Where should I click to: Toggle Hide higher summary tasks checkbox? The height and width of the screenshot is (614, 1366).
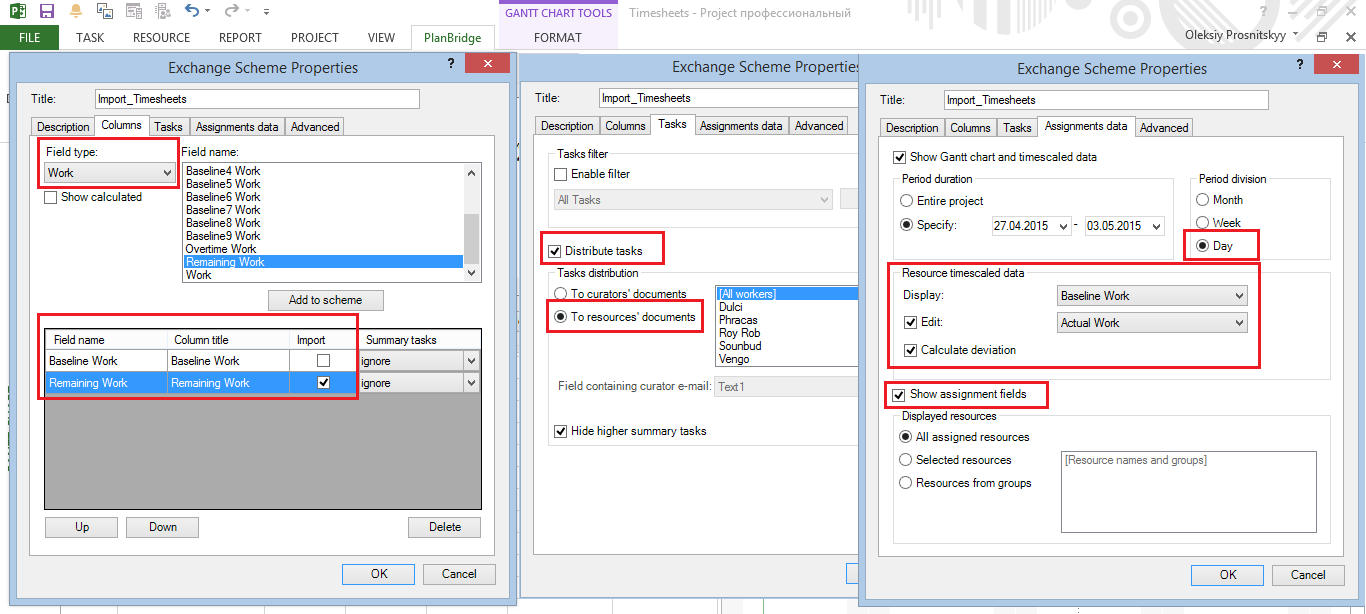(x=561, y=431)
